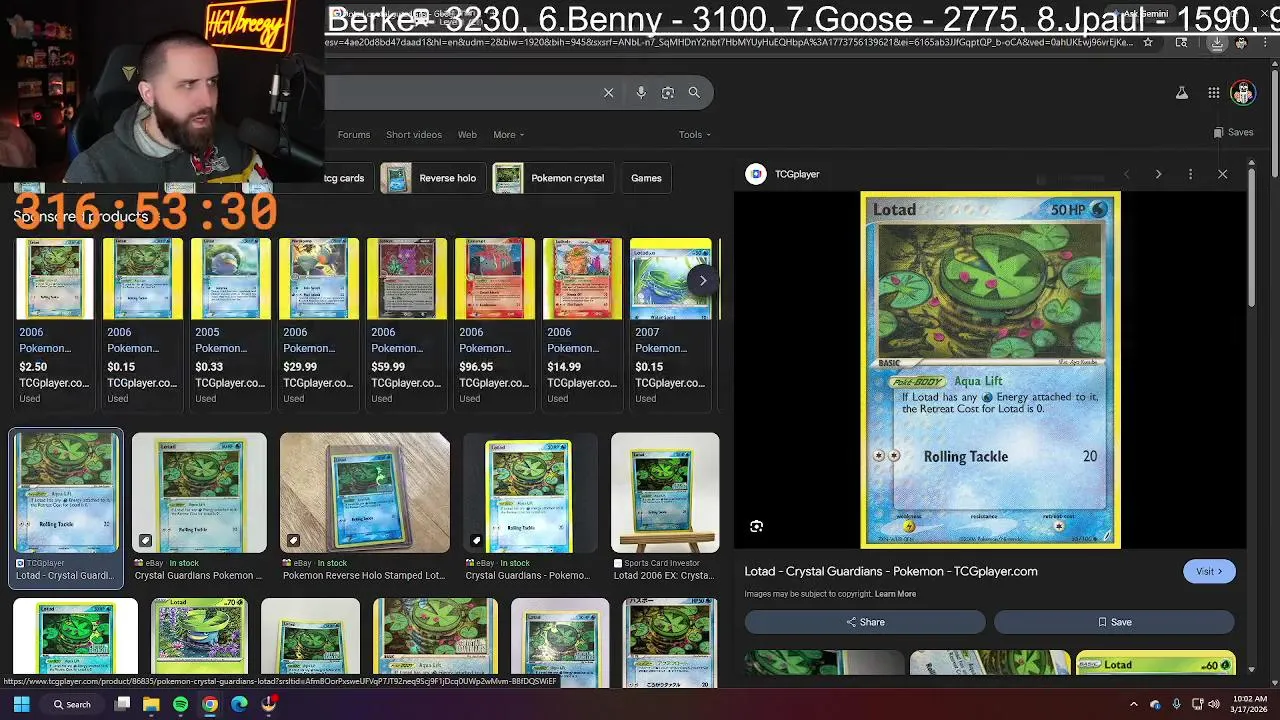The width and height of the screenshot is (1280, 720).
Task: Search inside image with Lens icon on preview
Action: [756, 526]
